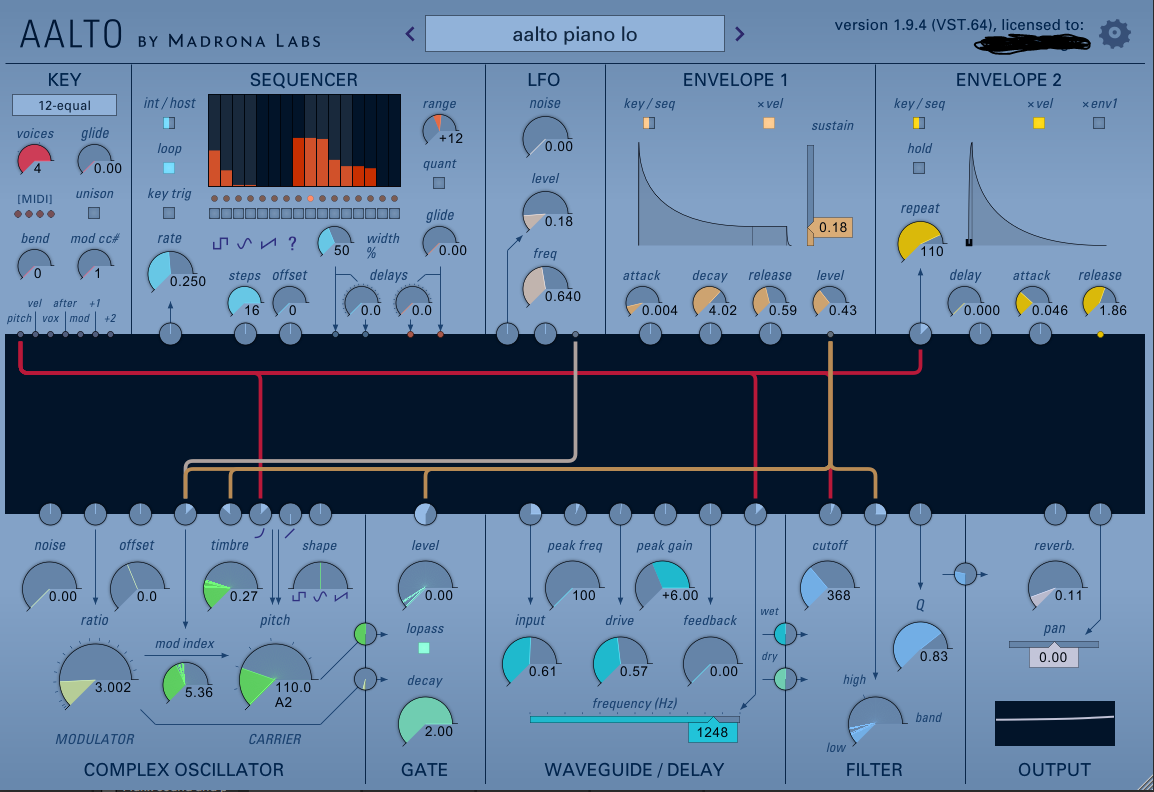Click the output pan value field
The width and height of the screenshot is (1154, 792).
click(x=1053, y=657)
